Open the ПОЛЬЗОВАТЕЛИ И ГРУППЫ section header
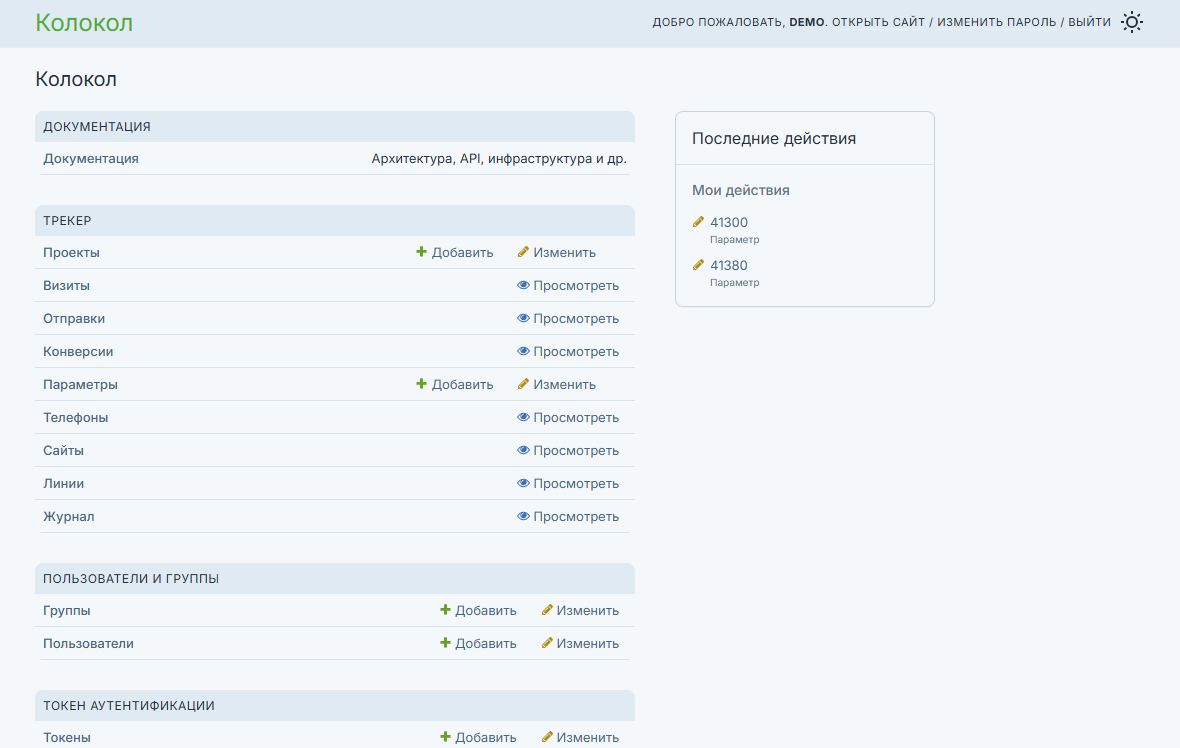Screen dimensions: 1180x748 coord(131,579)
